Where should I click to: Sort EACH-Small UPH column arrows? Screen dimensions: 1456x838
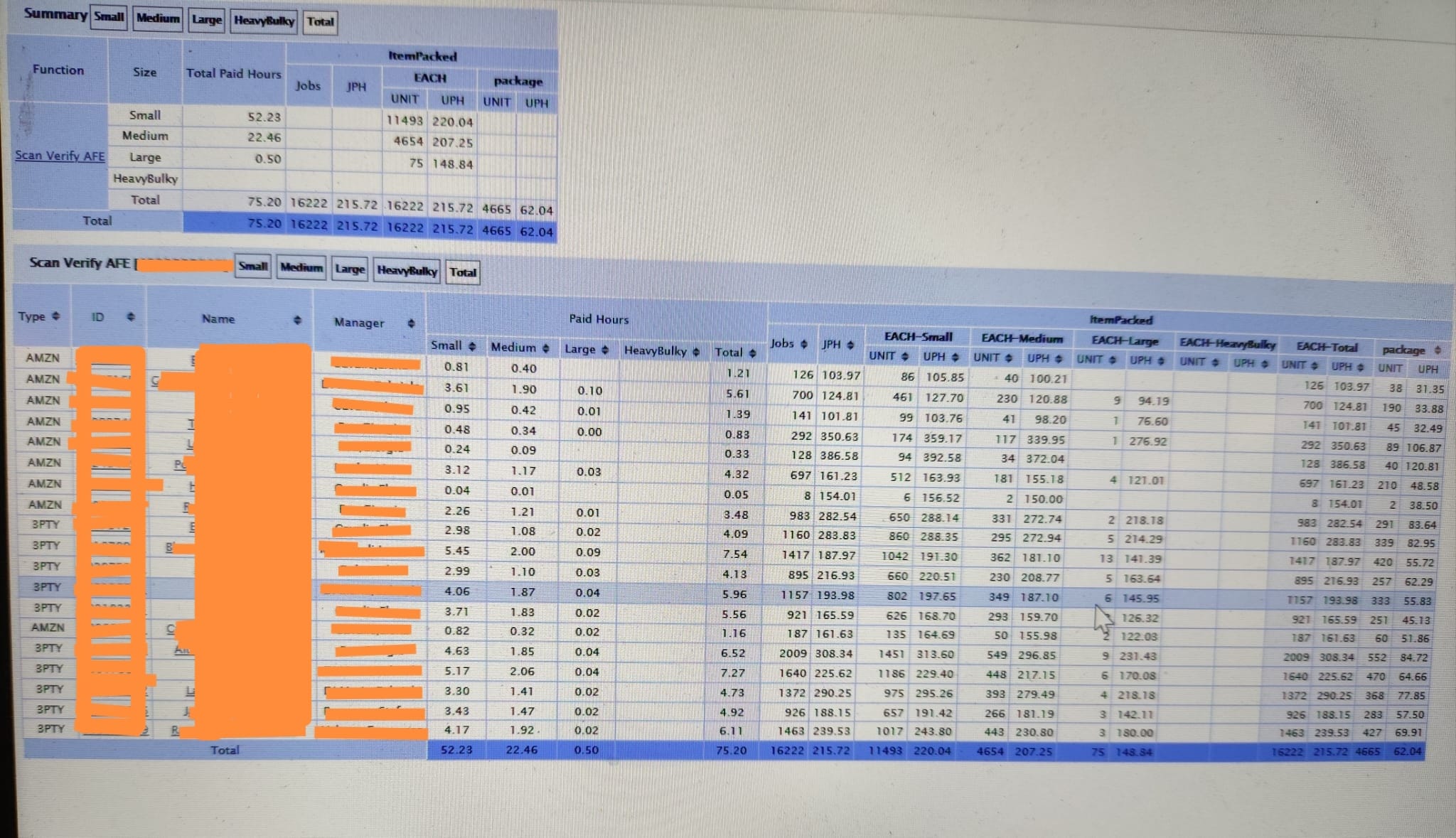[x=955, y=357]
